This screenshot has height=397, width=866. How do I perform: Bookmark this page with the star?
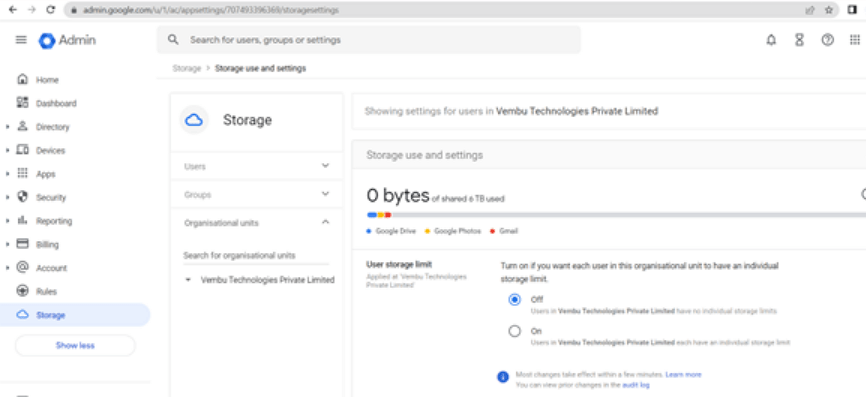[x=828, y=10]
